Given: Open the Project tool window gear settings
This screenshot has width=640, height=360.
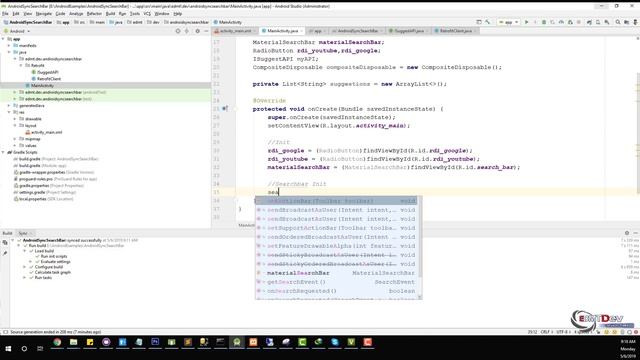Looking at the screenshot, I should [198, 31].
